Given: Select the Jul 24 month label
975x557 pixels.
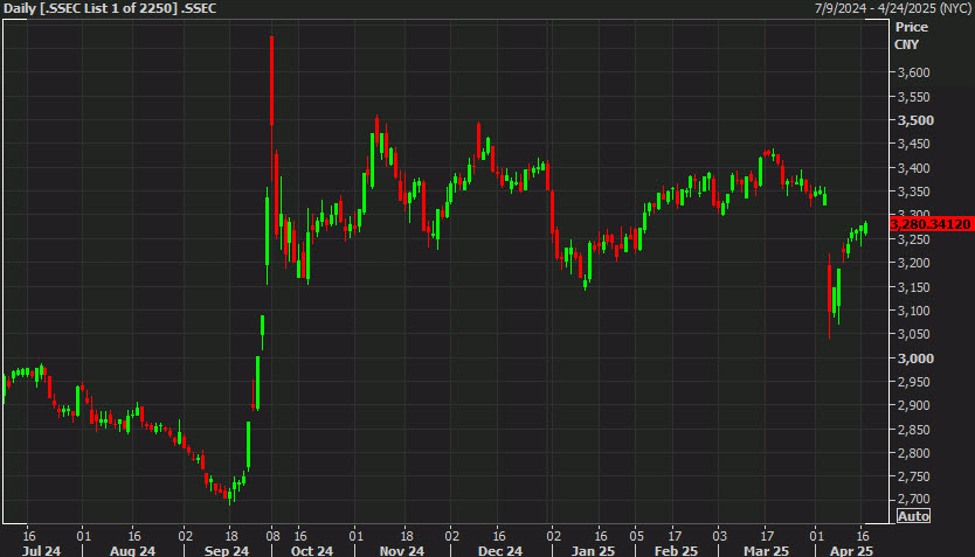Looking at the screenshot, I should 41,551.
